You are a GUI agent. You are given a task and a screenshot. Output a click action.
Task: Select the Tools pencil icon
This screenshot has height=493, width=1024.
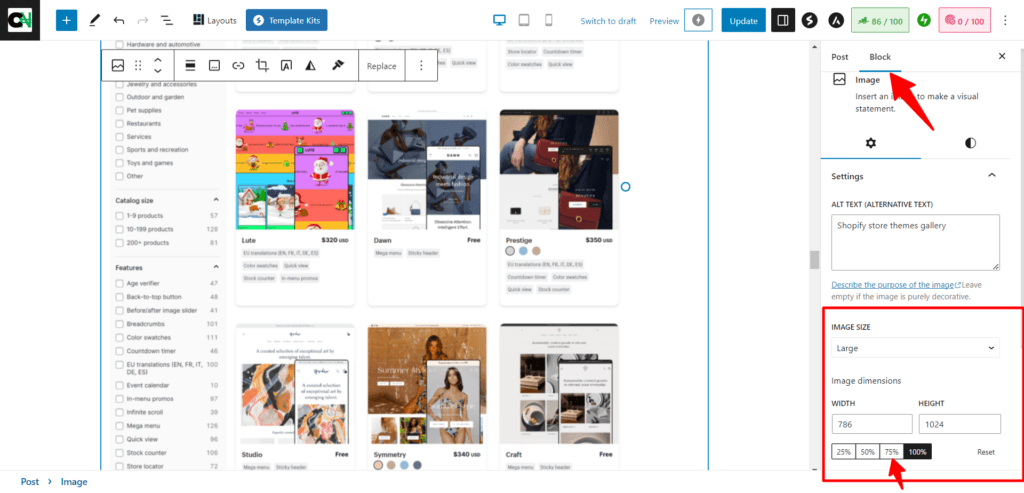point(94,20)
